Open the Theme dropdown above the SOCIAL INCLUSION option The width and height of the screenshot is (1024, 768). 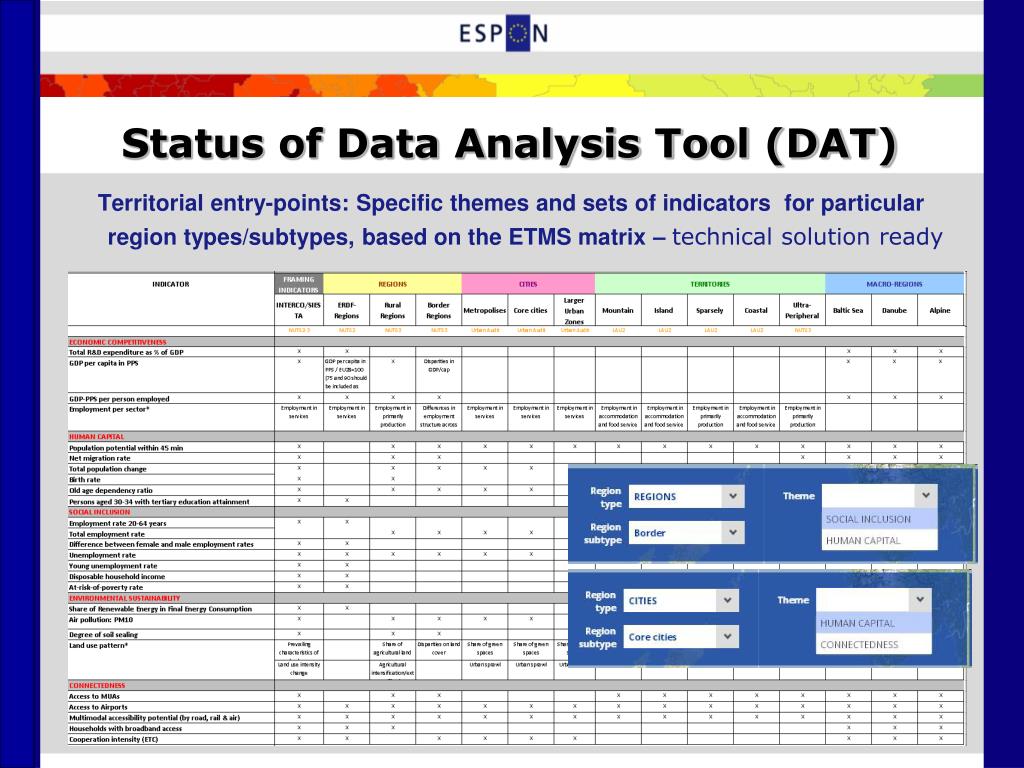(x=879, y=496)
